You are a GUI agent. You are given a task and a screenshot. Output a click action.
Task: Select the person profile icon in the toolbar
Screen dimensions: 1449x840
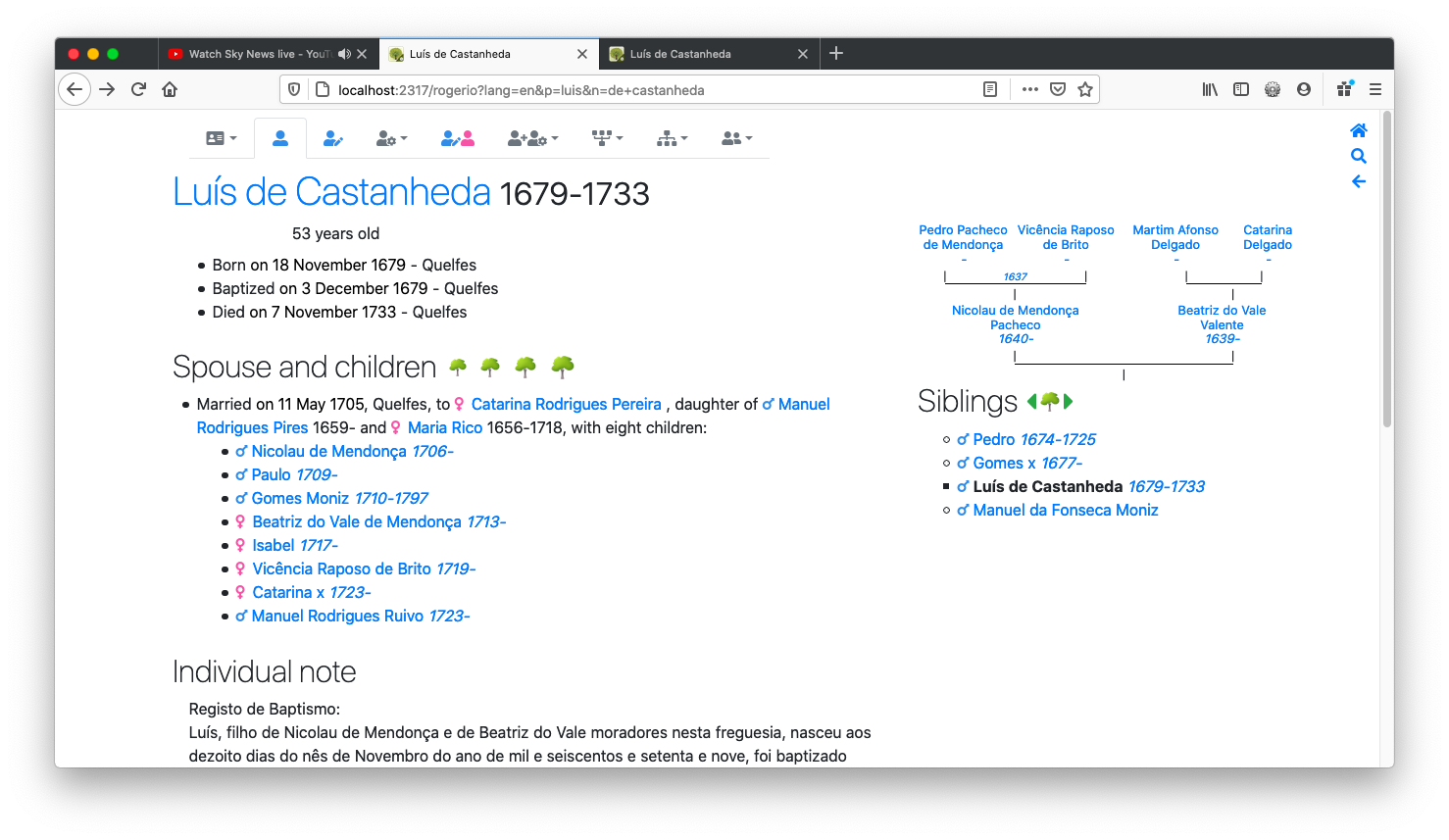coord(280,138)
